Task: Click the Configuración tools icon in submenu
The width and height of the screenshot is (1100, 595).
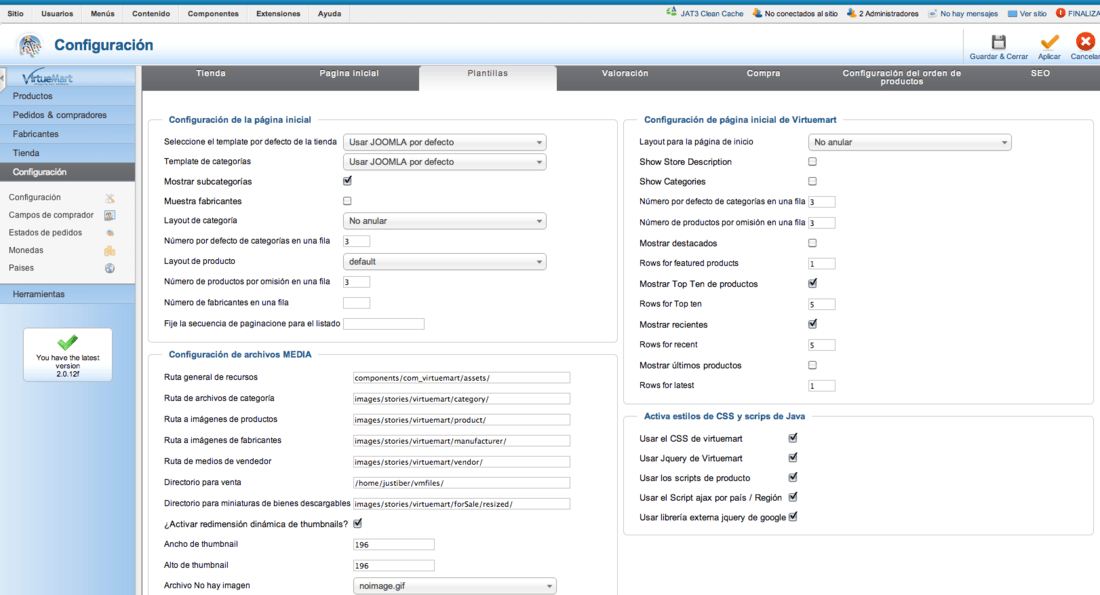Action: pyautogui.click(x=109, y=198)
